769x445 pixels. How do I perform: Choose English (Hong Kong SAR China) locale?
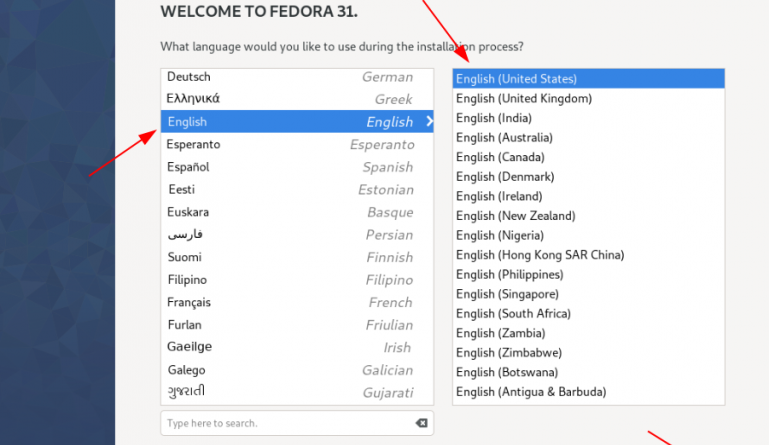[587, 255]
